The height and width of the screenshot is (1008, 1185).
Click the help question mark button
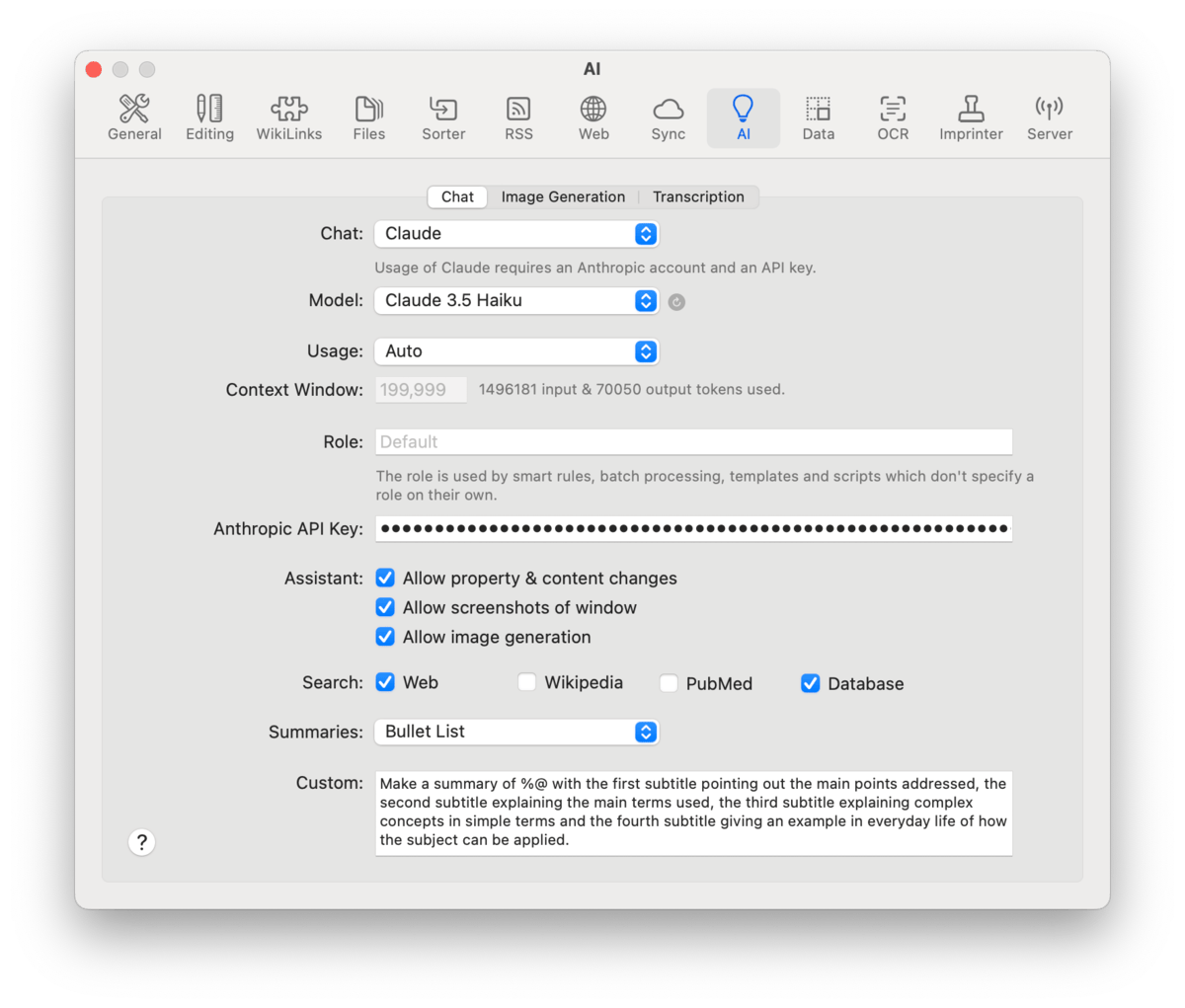[142, 842]
